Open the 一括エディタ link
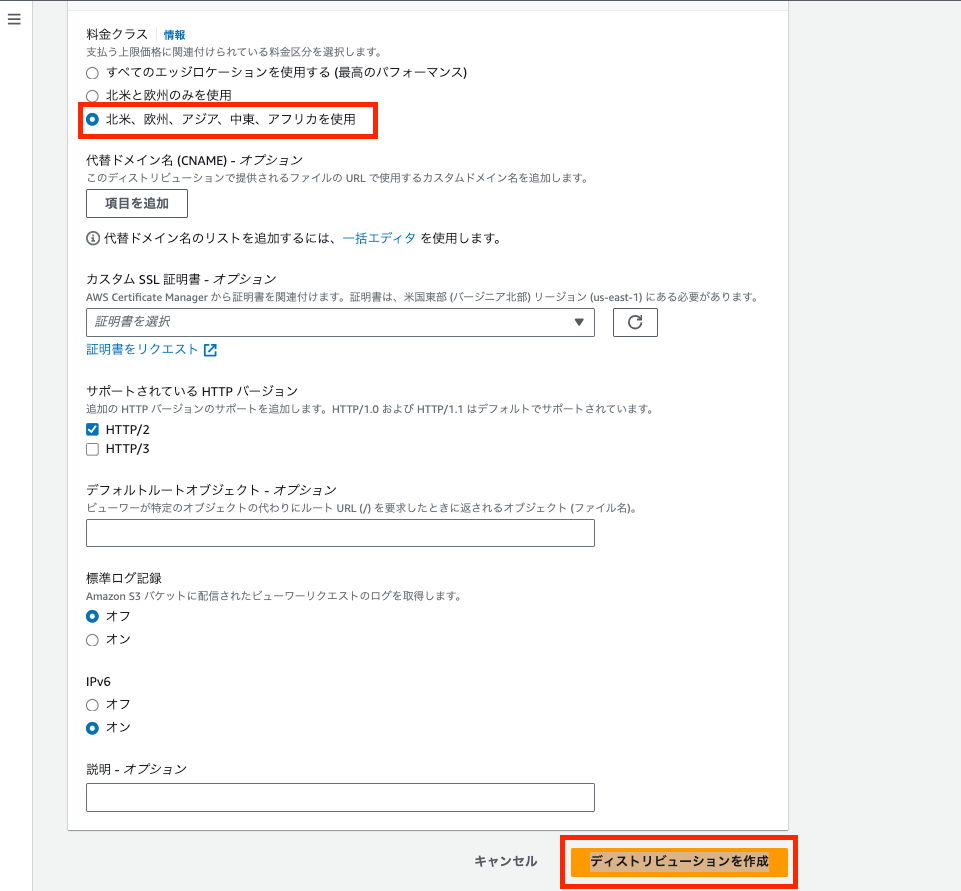 379,238
